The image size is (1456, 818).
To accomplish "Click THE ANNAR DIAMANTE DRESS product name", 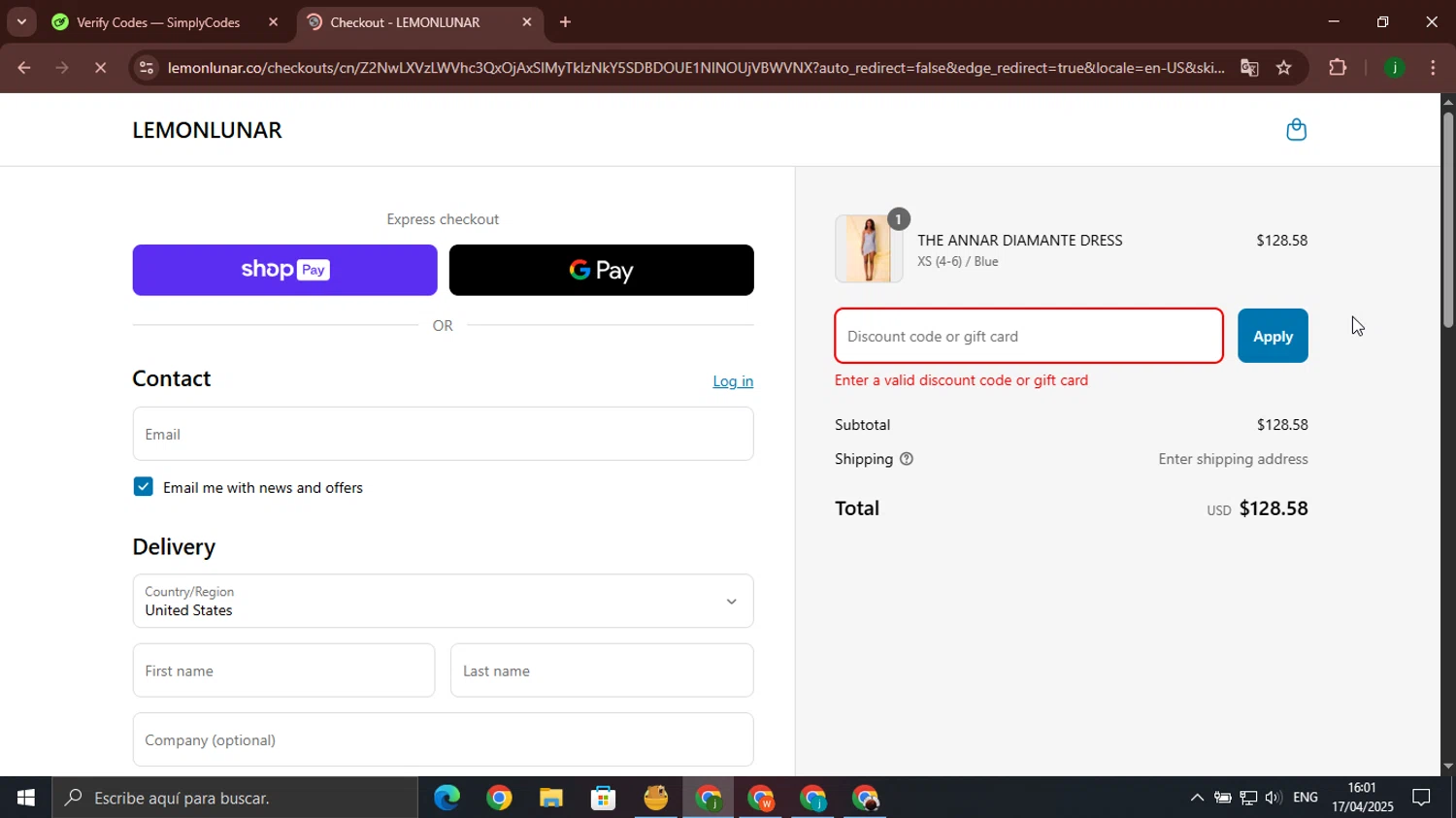I will (1020, 241).
